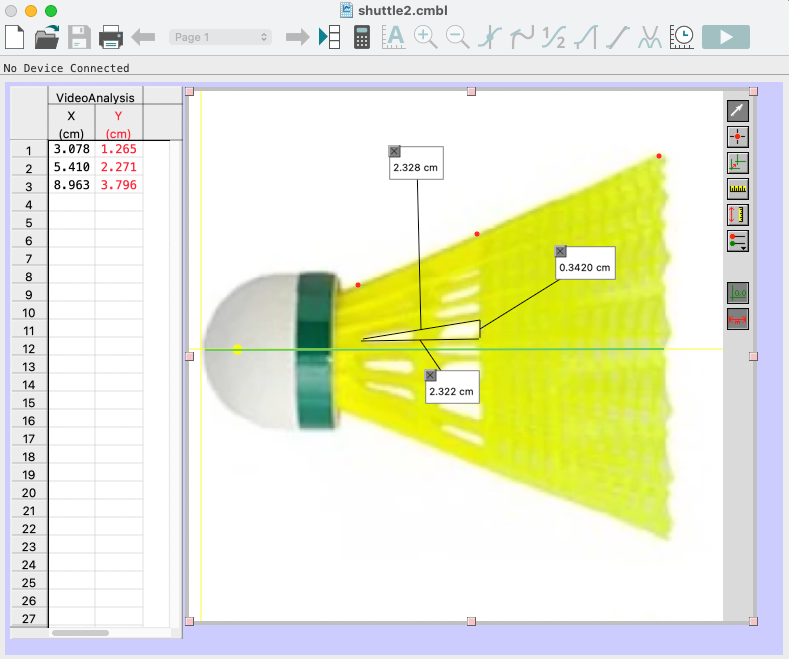This screenshot has height=659, width=789.
Task: Open Data Collection settings clock icon
Action: point(682,37)
